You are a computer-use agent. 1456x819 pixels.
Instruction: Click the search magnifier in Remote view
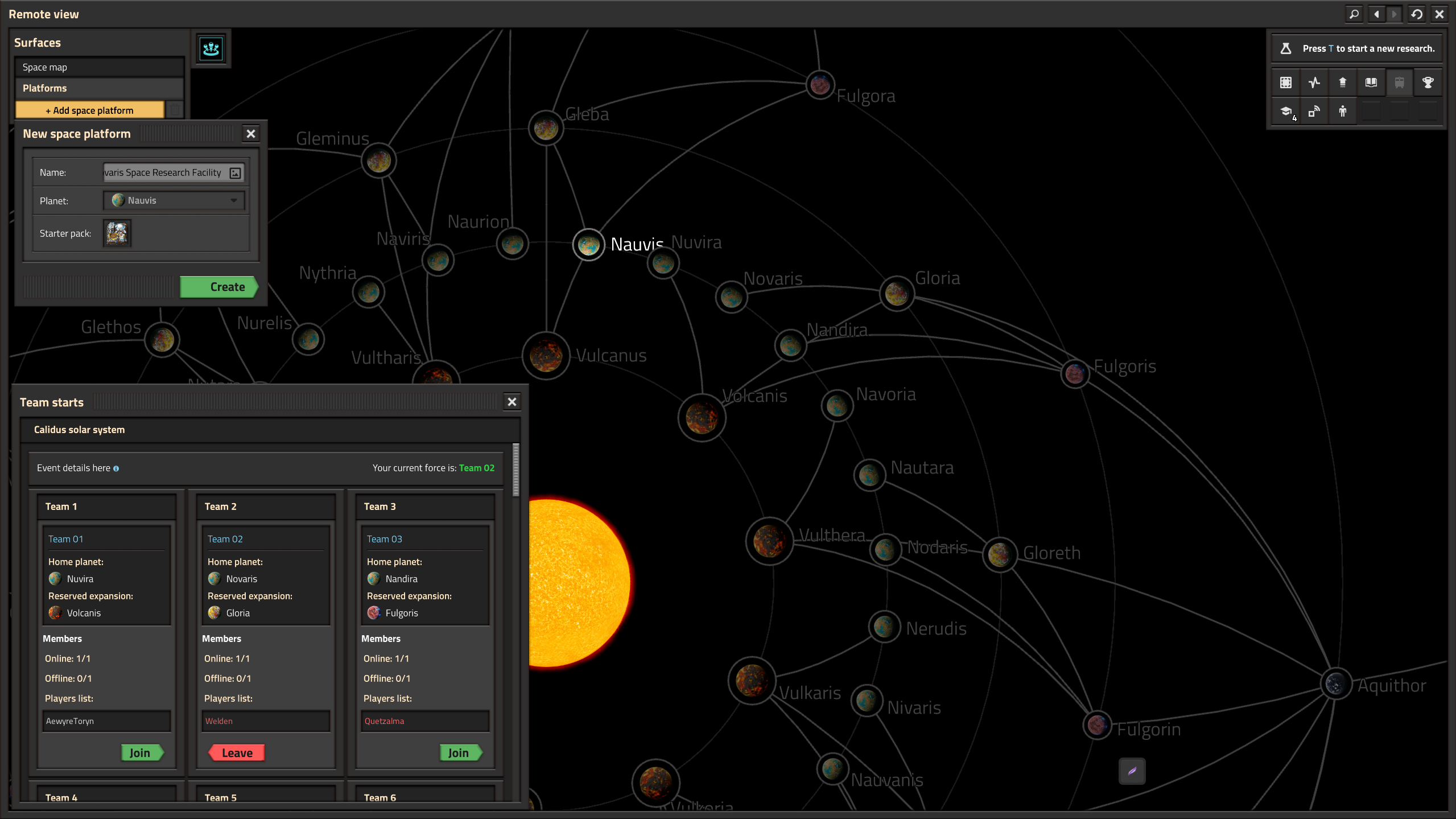click(x=1355, y=14)
